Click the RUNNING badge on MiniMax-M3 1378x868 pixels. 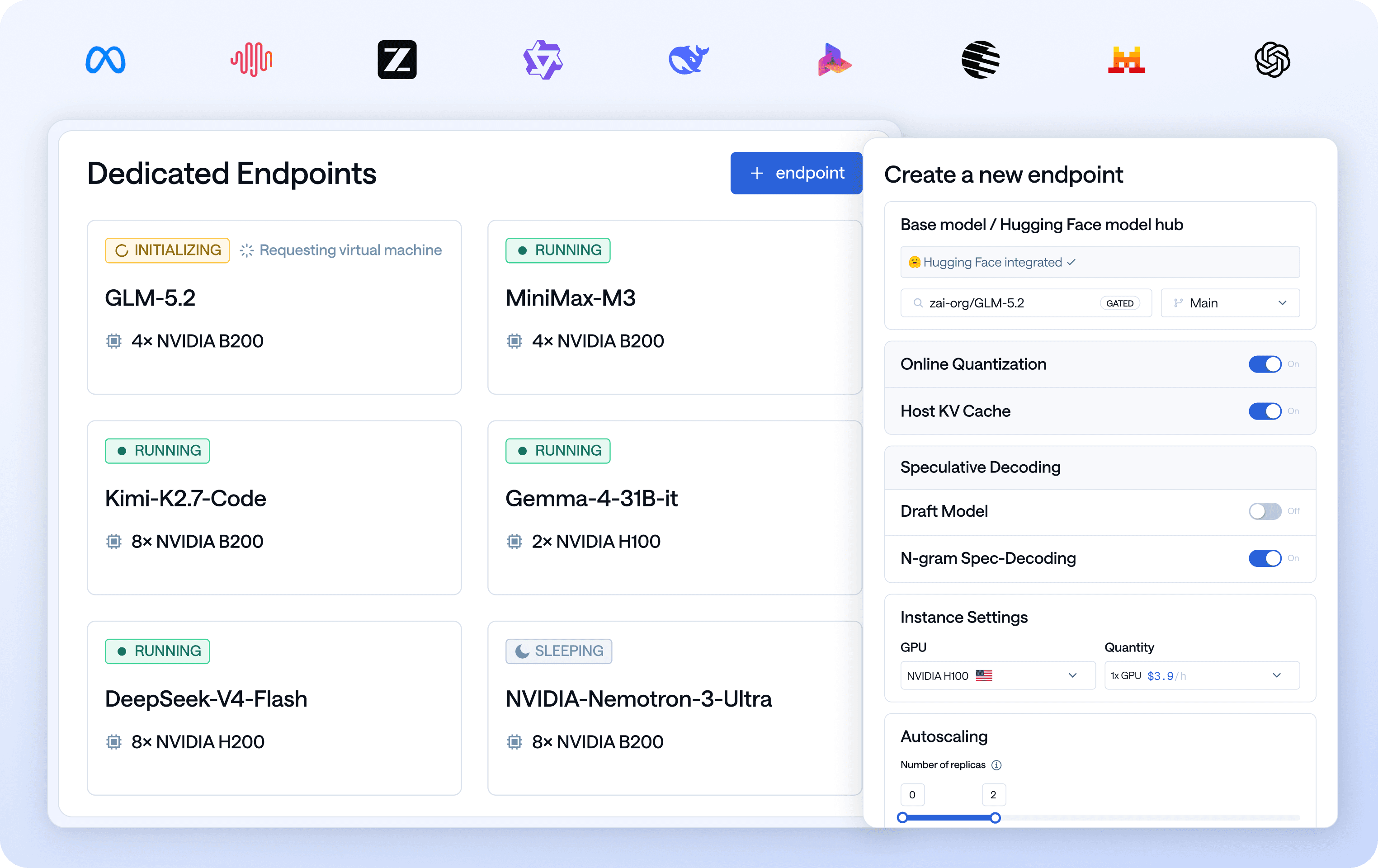[558, 250]
